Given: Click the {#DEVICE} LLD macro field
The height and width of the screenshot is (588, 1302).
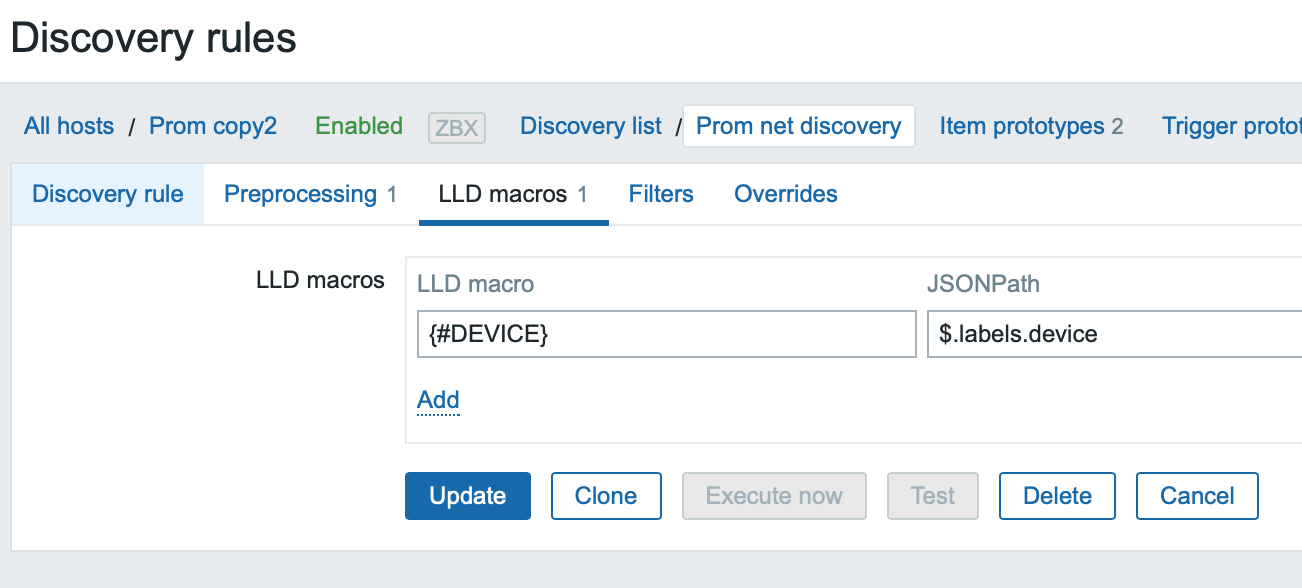Looking at the screenshot, I should click(x=666, y=334).
